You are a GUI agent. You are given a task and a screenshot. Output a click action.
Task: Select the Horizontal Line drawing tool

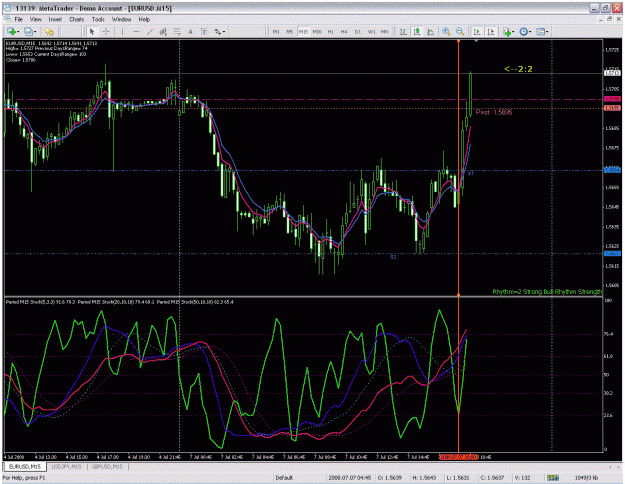tap(136, 31)
